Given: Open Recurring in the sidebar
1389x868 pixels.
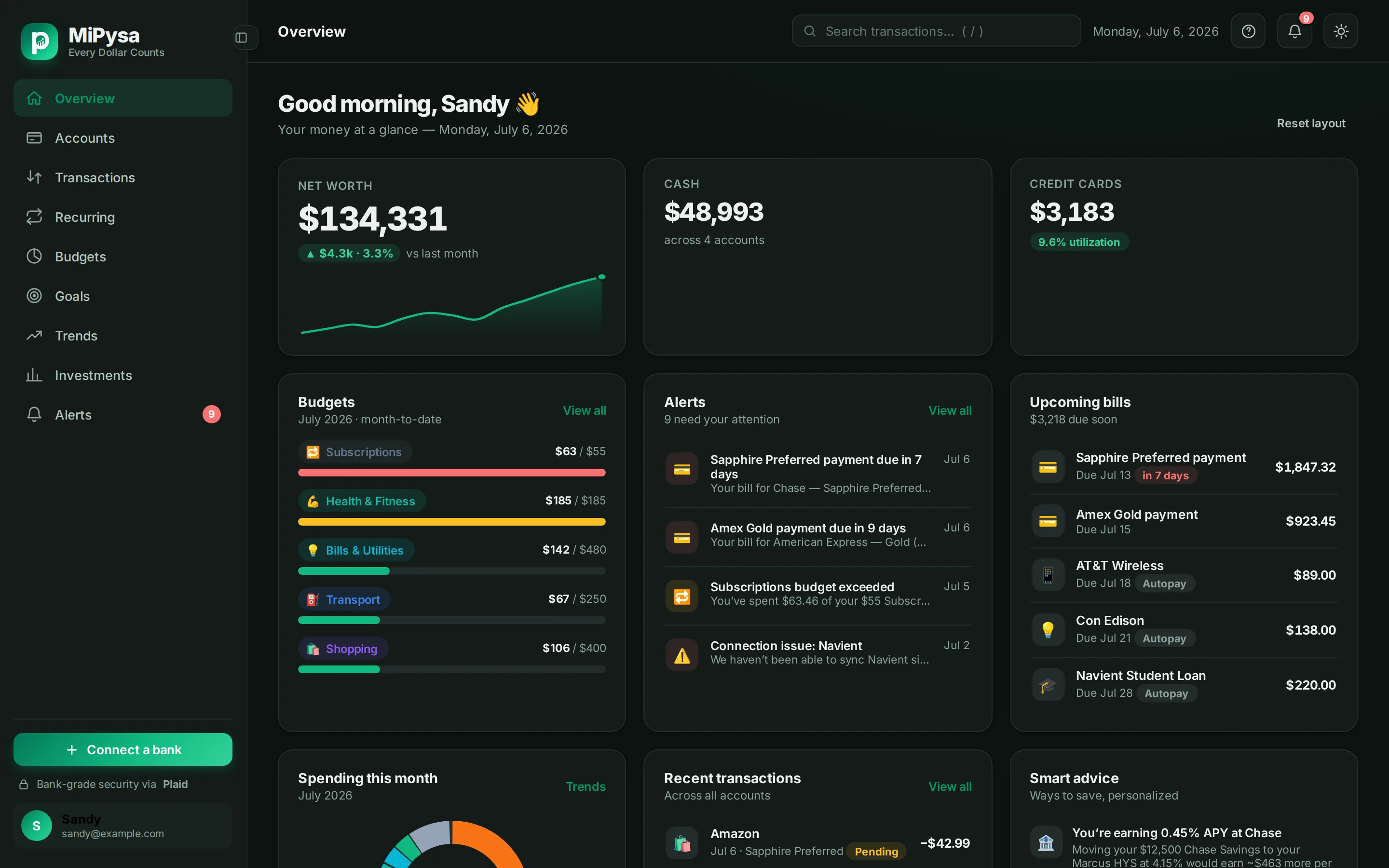Looking at the screenshot, I should 123,217.
